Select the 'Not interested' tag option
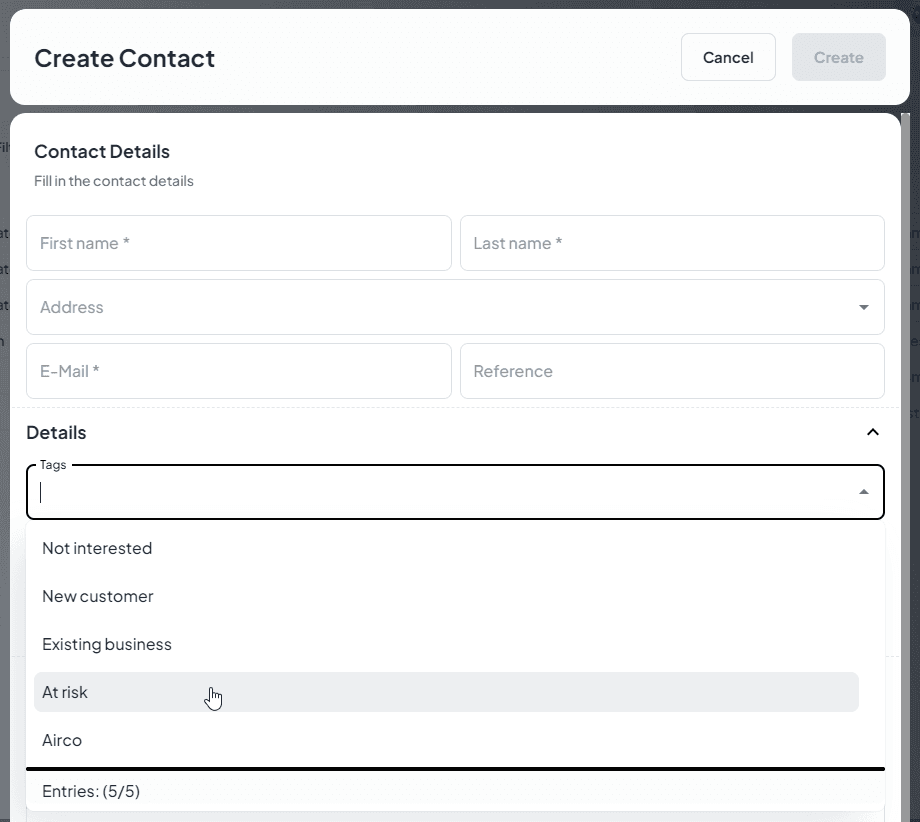Image resolution: width=920 pixels, height=822 pixels. (97, 548)
